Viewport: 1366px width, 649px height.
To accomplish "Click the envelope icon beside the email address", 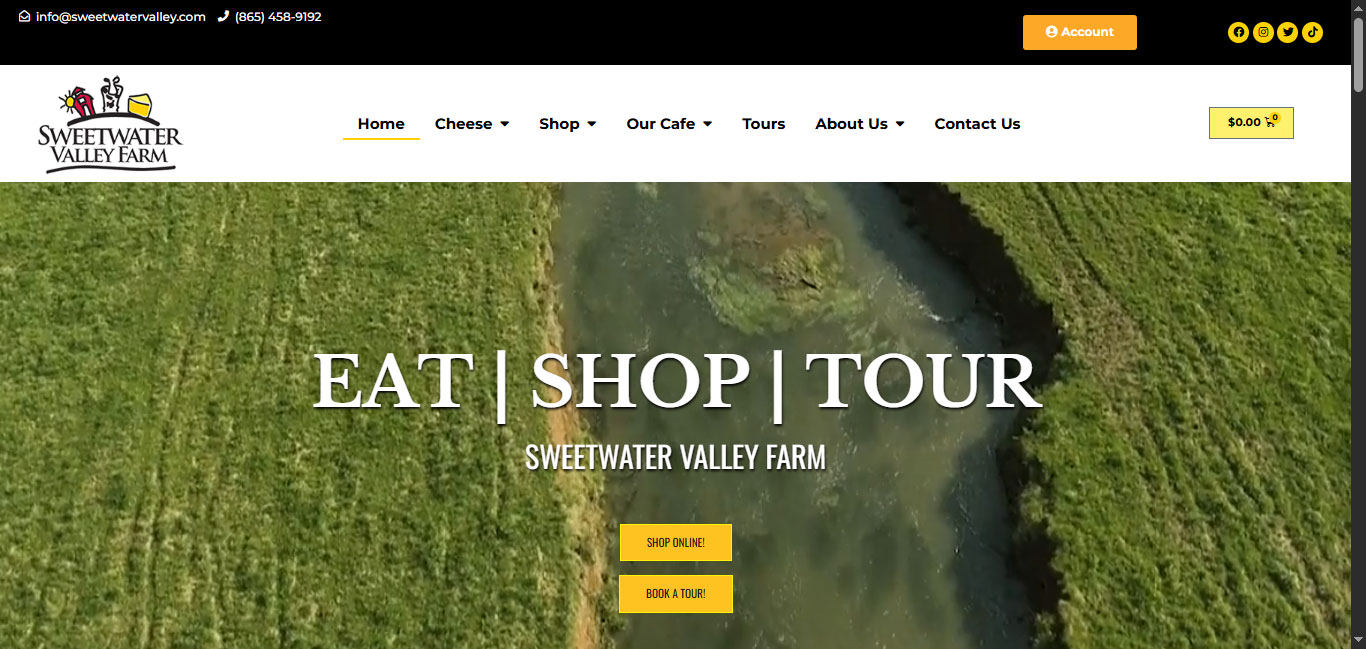I will (x=24, y=17).
